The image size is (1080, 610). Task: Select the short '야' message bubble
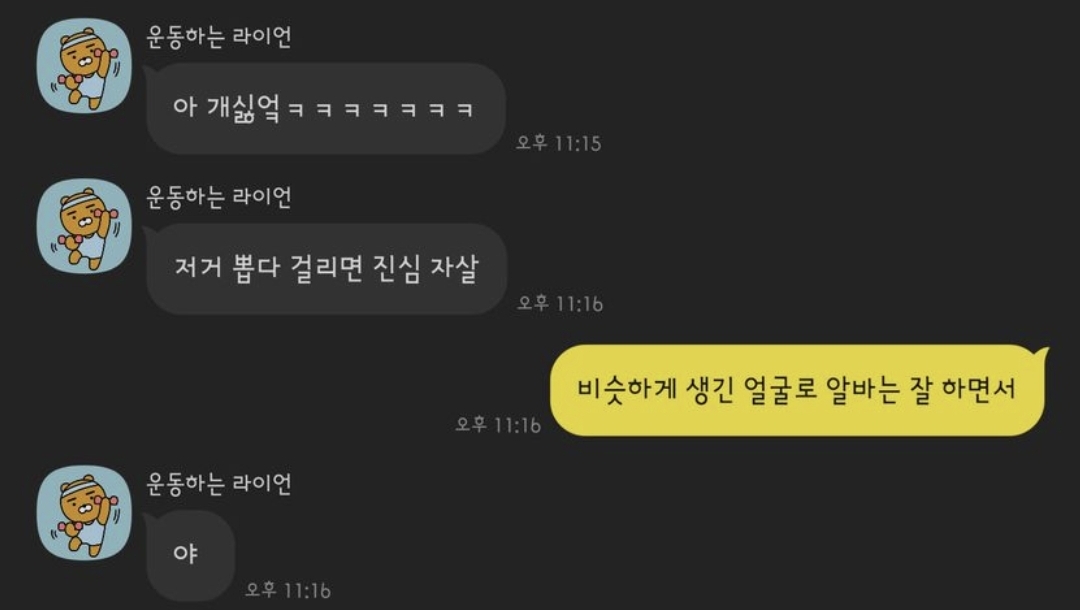tap(189, 555)
